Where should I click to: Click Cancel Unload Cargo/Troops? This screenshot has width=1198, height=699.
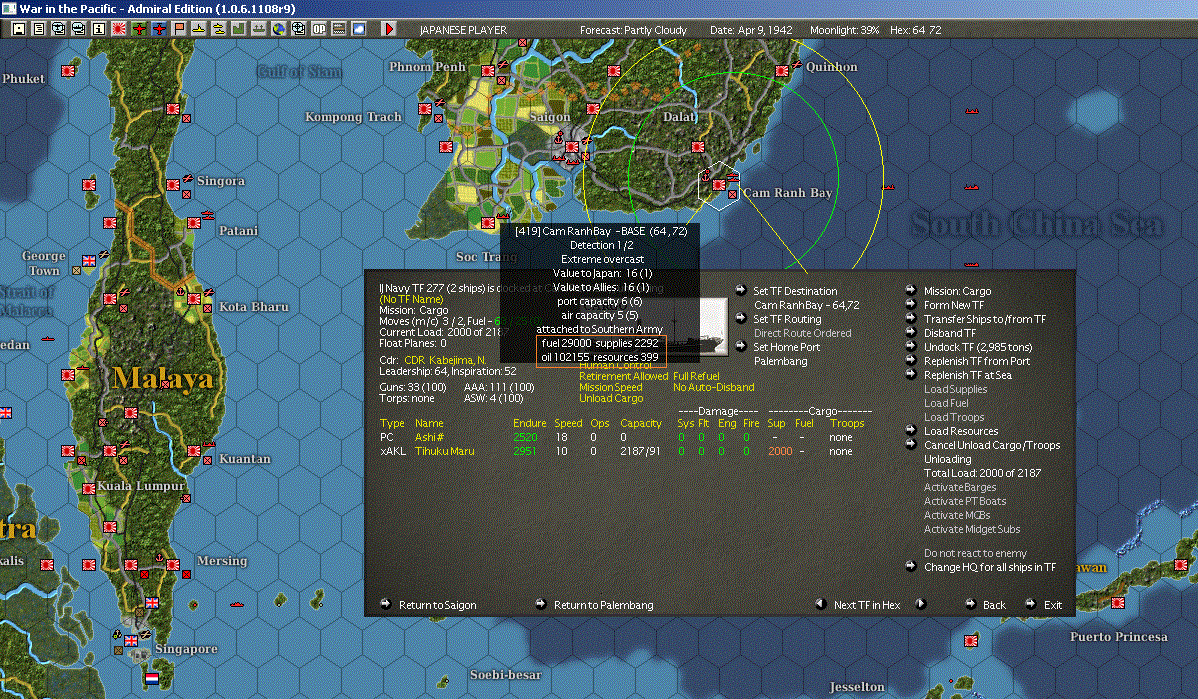click(x=992, y=445)
